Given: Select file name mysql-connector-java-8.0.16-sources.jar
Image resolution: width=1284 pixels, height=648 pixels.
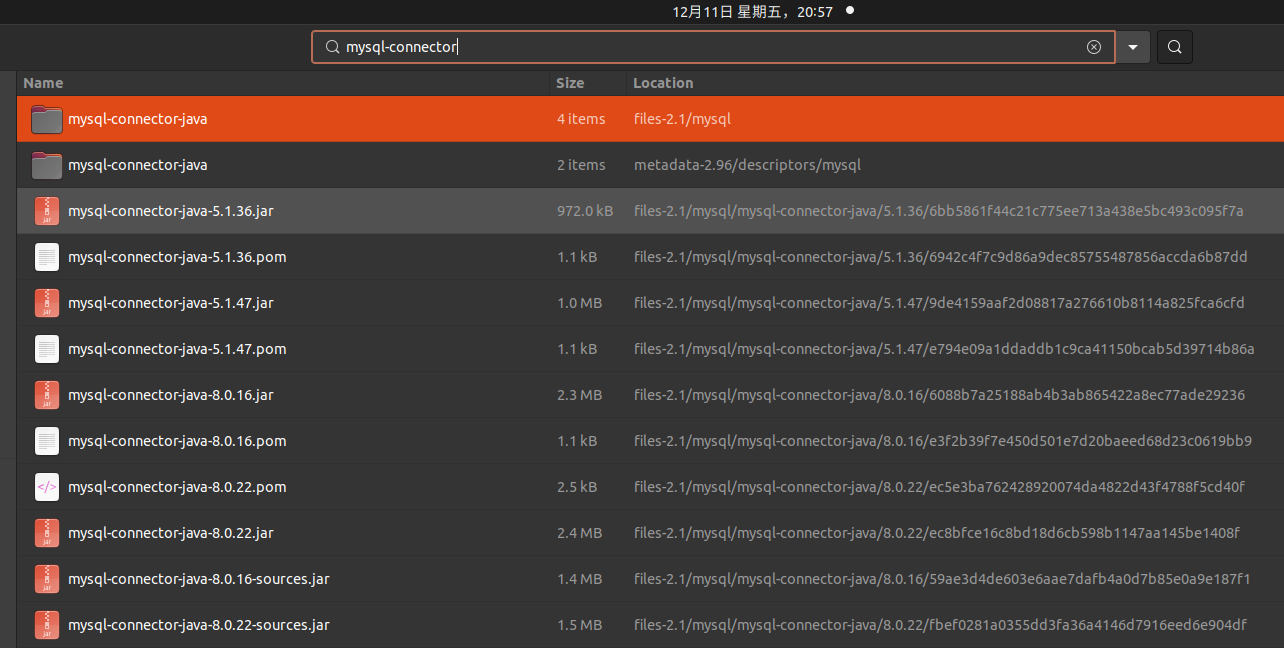Looking at the screenshot, I should 199,579.
